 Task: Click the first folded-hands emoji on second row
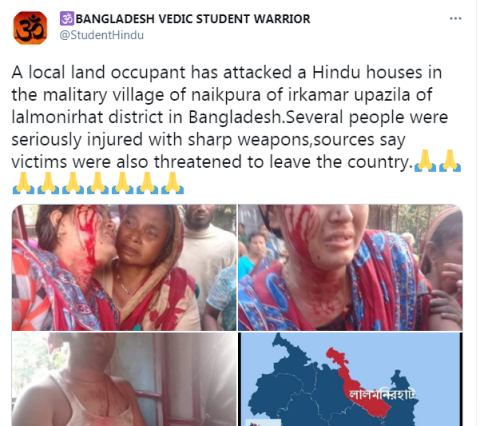(23, 183)
